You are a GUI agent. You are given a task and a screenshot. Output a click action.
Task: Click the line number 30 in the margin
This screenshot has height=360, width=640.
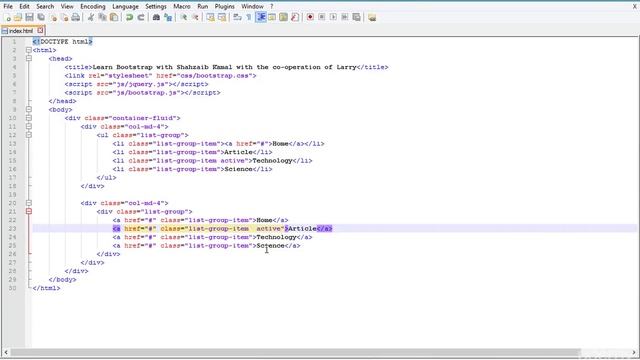[13, 288]
